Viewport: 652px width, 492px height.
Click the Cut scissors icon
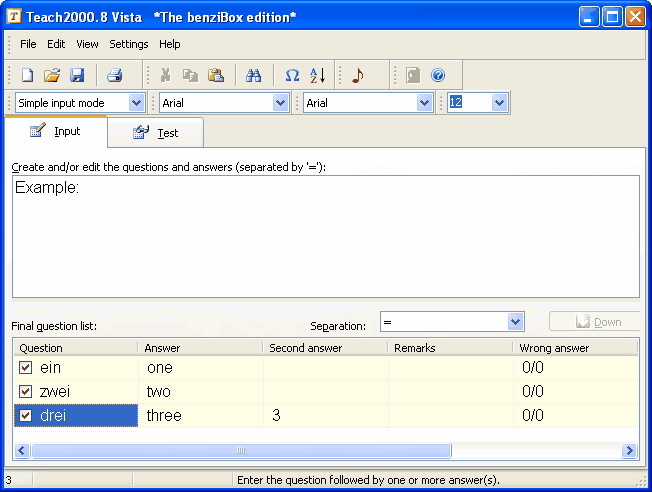point(165,75)
